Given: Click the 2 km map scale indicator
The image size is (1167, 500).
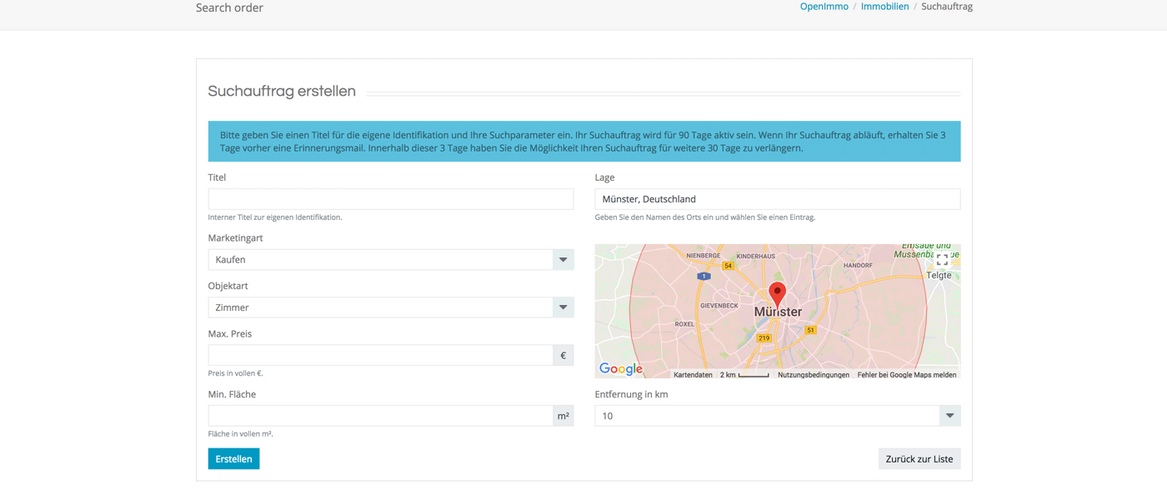Looking at the screenshot, I should point(745,375).
